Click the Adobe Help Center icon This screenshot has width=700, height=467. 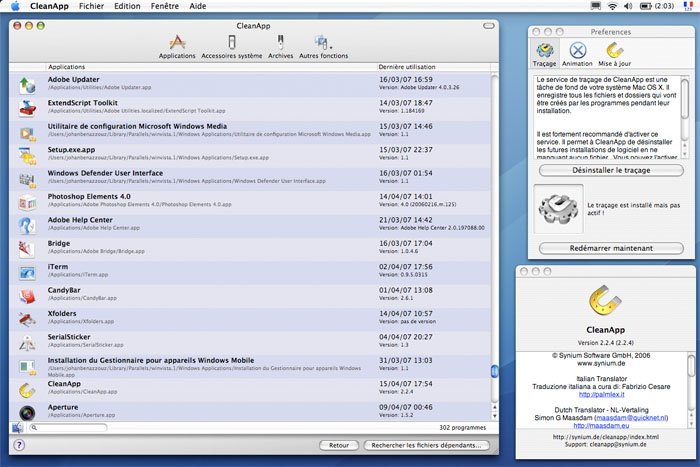tap(27, 226)
